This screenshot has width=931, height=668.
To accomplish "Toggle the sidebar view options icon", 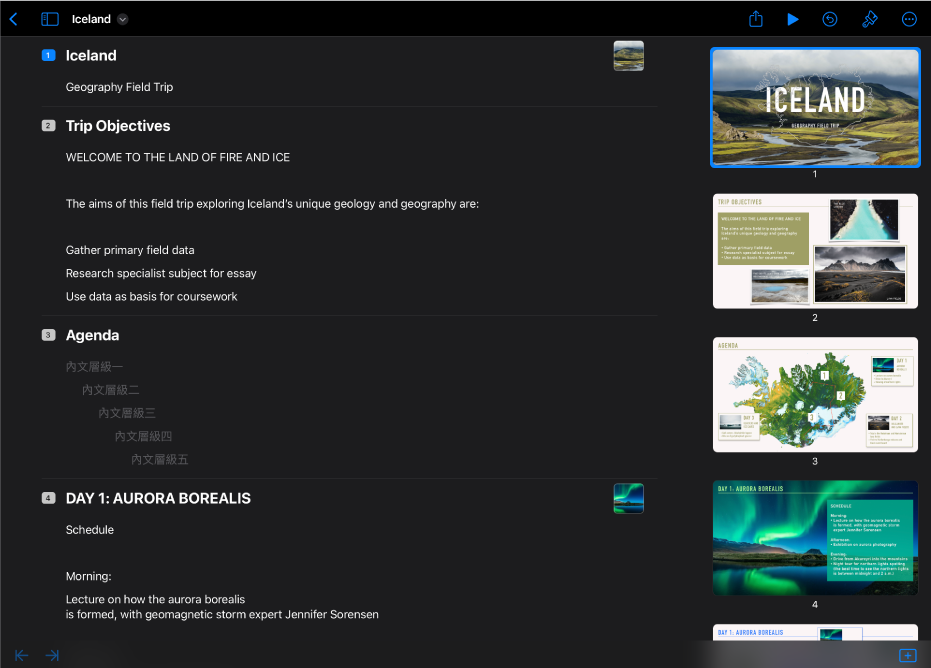I will point(50,19).
